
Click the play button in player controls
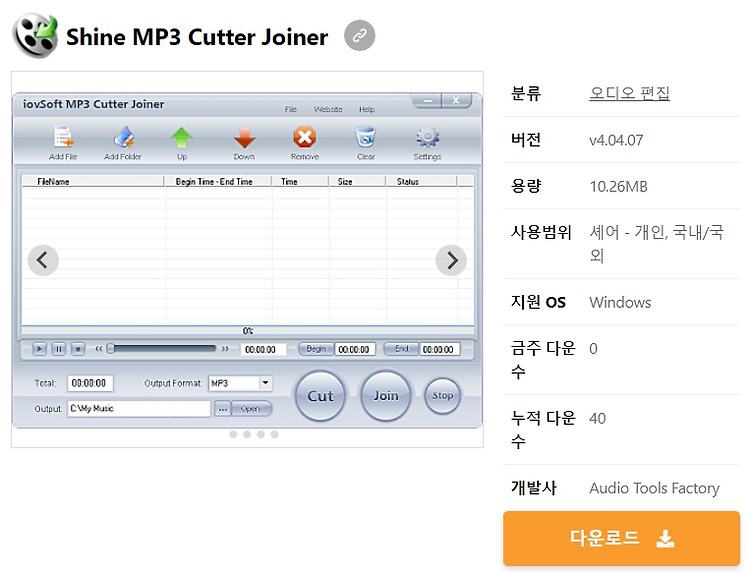[x=39, y=349]
